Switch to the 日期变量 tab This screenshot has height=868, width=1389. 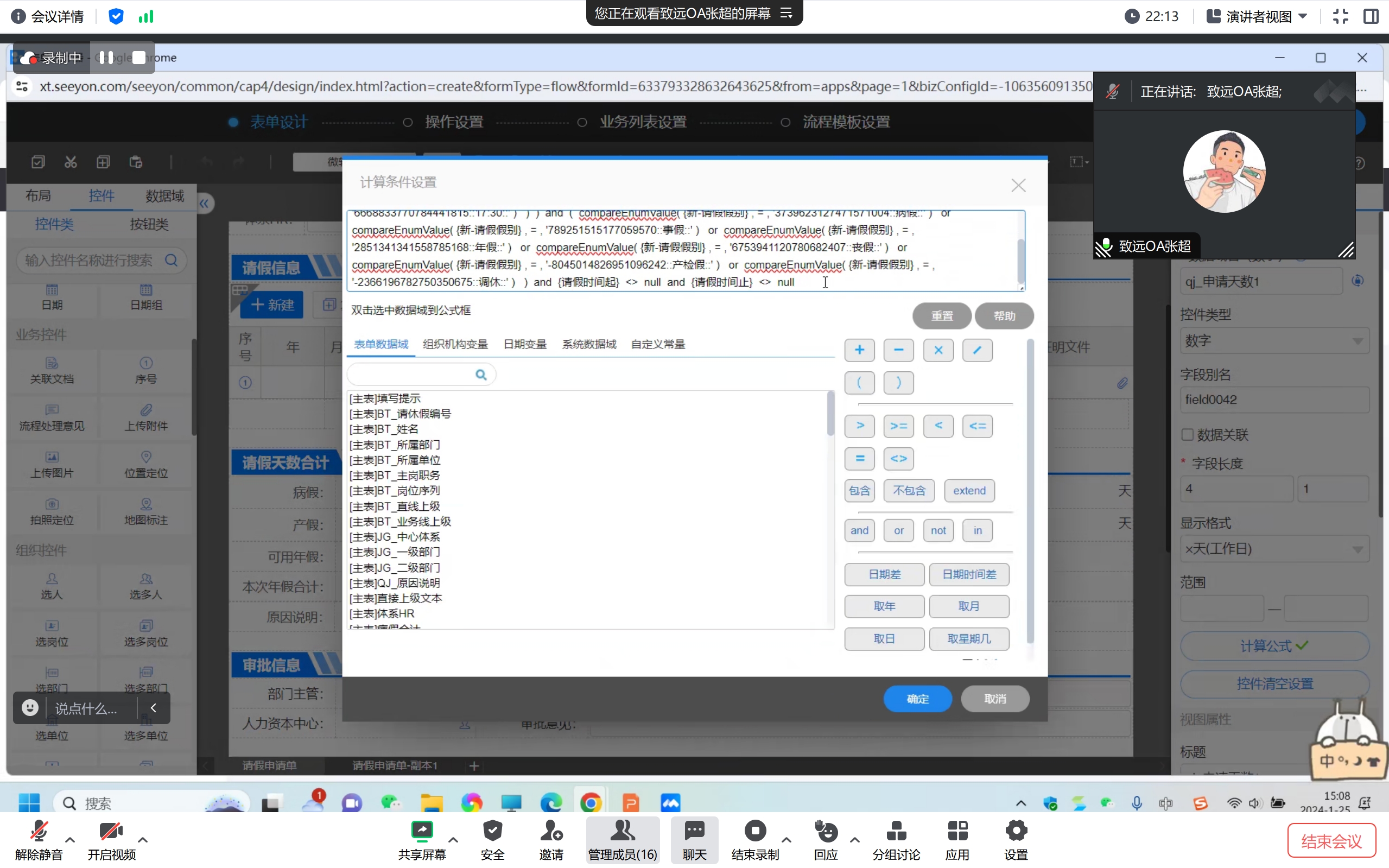524,345
